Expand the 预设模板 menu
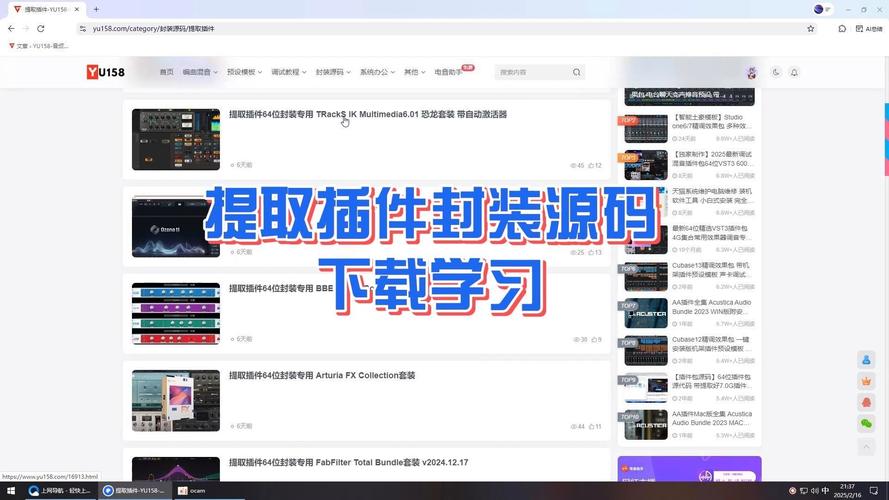The image size is (889, 500). (x=244, y=72)
